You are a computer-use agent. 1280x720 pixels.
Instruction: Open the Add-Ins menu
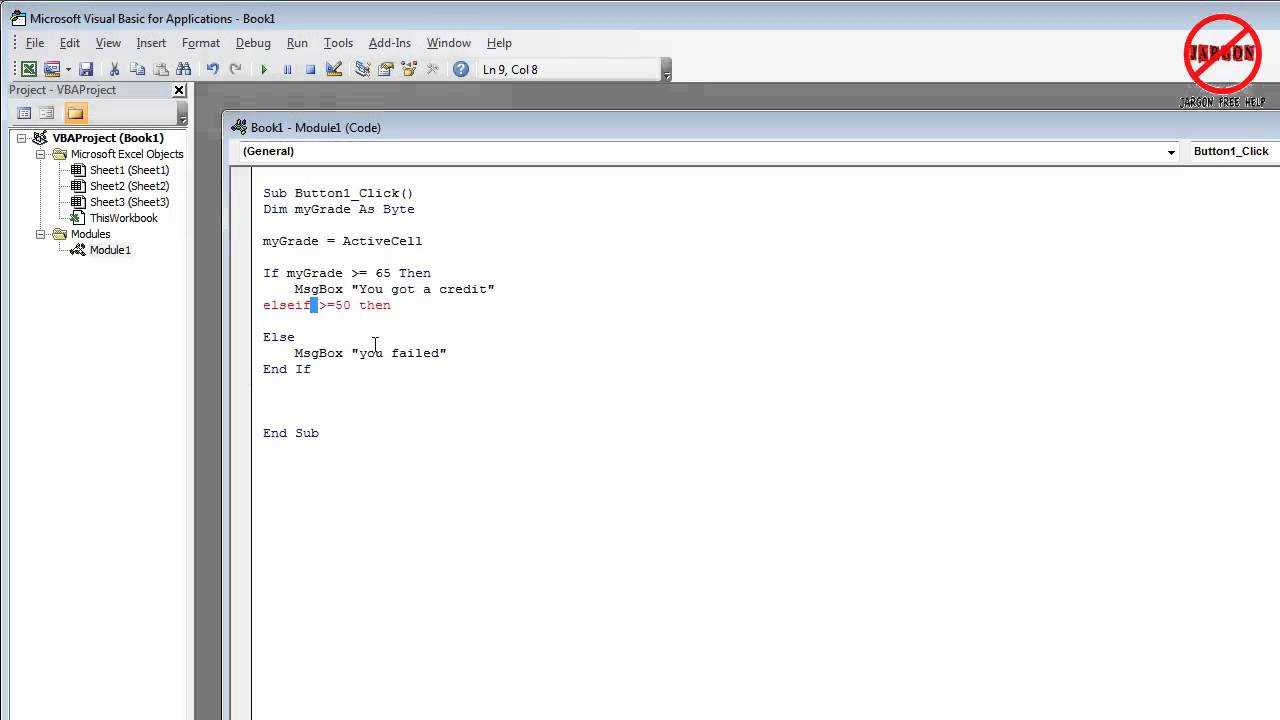[390, 43]
